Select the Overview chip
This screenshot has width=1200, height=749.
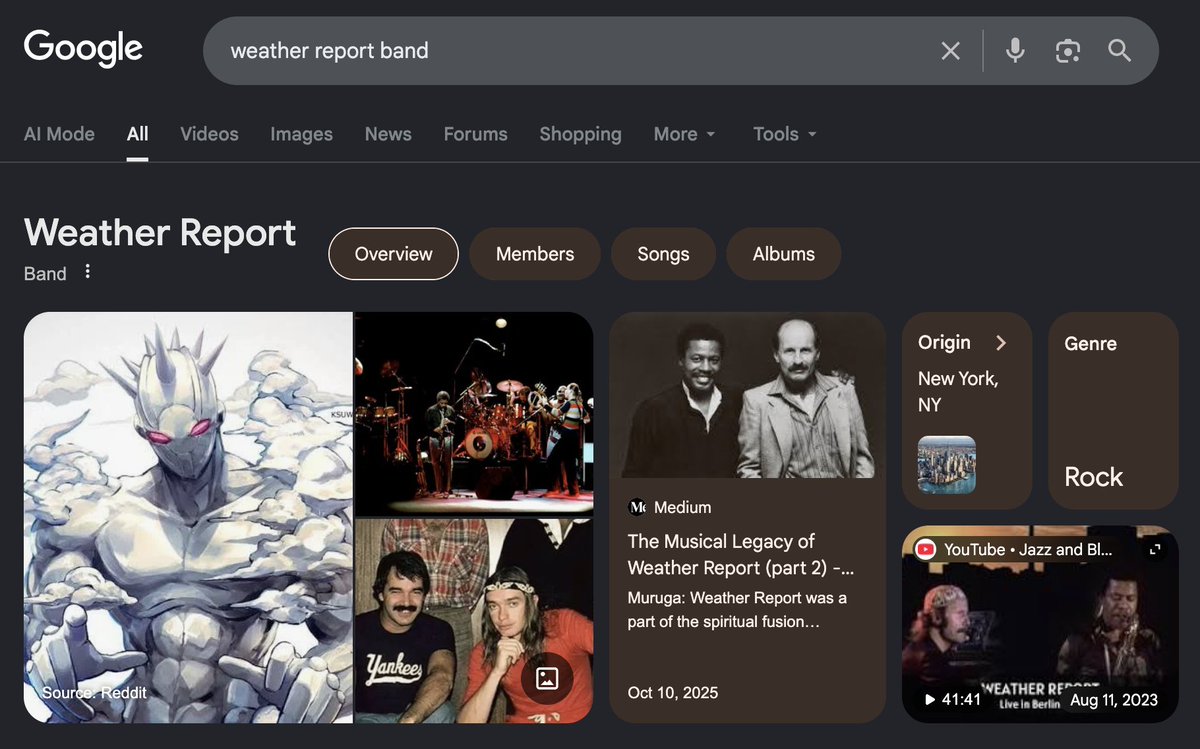click(393, 254)
